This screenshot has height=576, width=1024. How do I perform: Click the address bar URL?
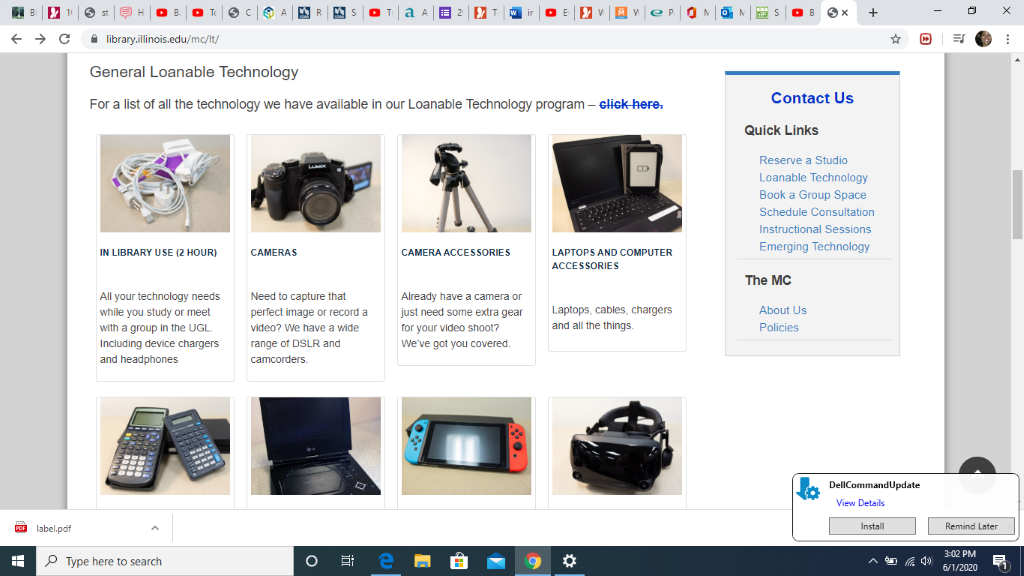point(163,39)
